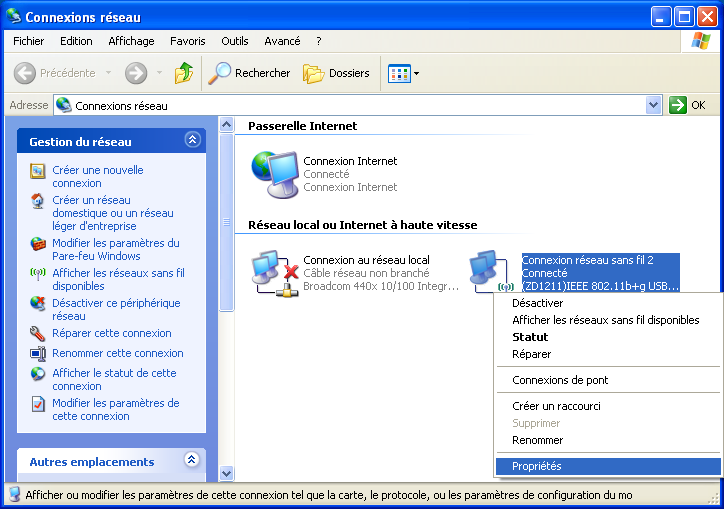Click Modifier les paramètres de cette connexion
724x509 pixels.
[115, 409]
